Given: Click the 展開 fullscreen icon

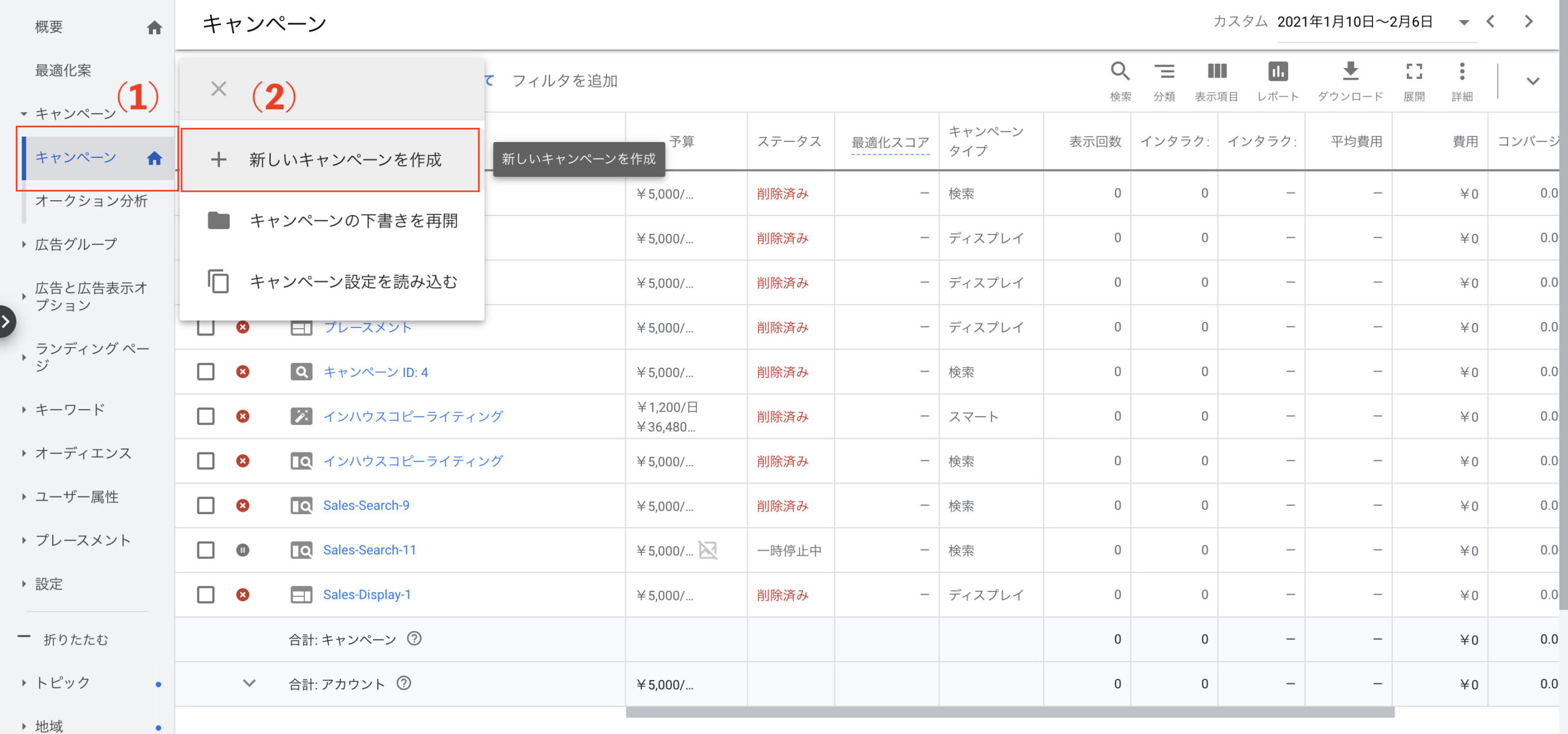Looking at the screenshot, I should [x=1414, y=72].
